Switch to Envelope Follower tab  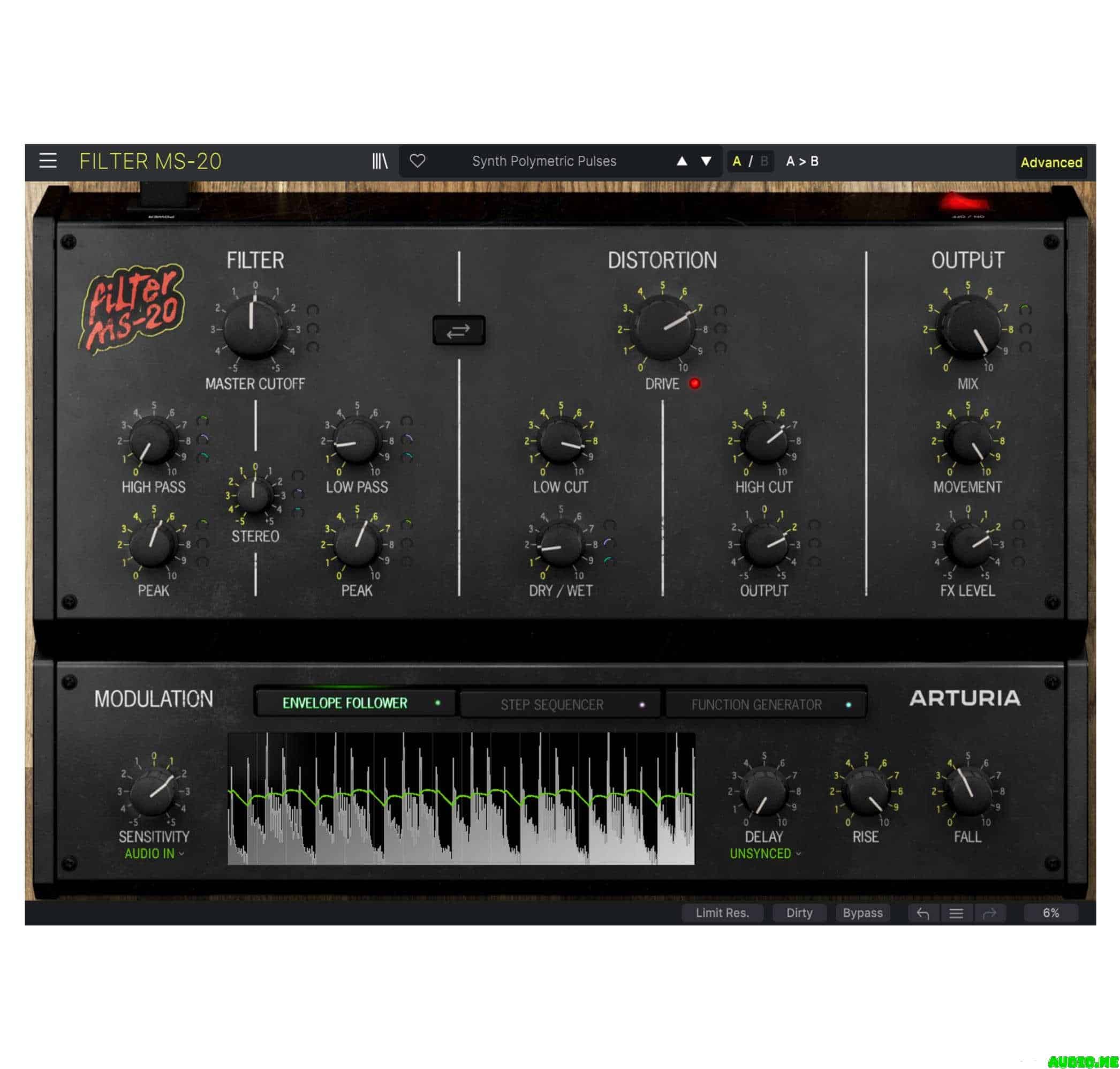click(x=355, y=703)
